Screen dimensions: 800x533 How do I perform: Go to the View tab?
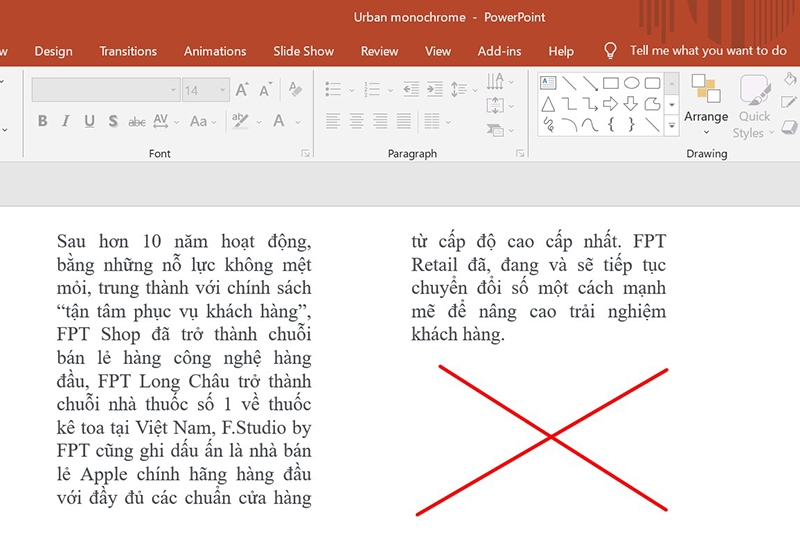pos(438,51)
